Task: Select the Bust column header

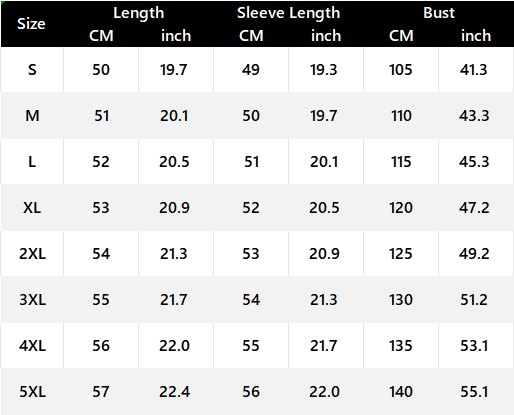Action: [439, 13]
